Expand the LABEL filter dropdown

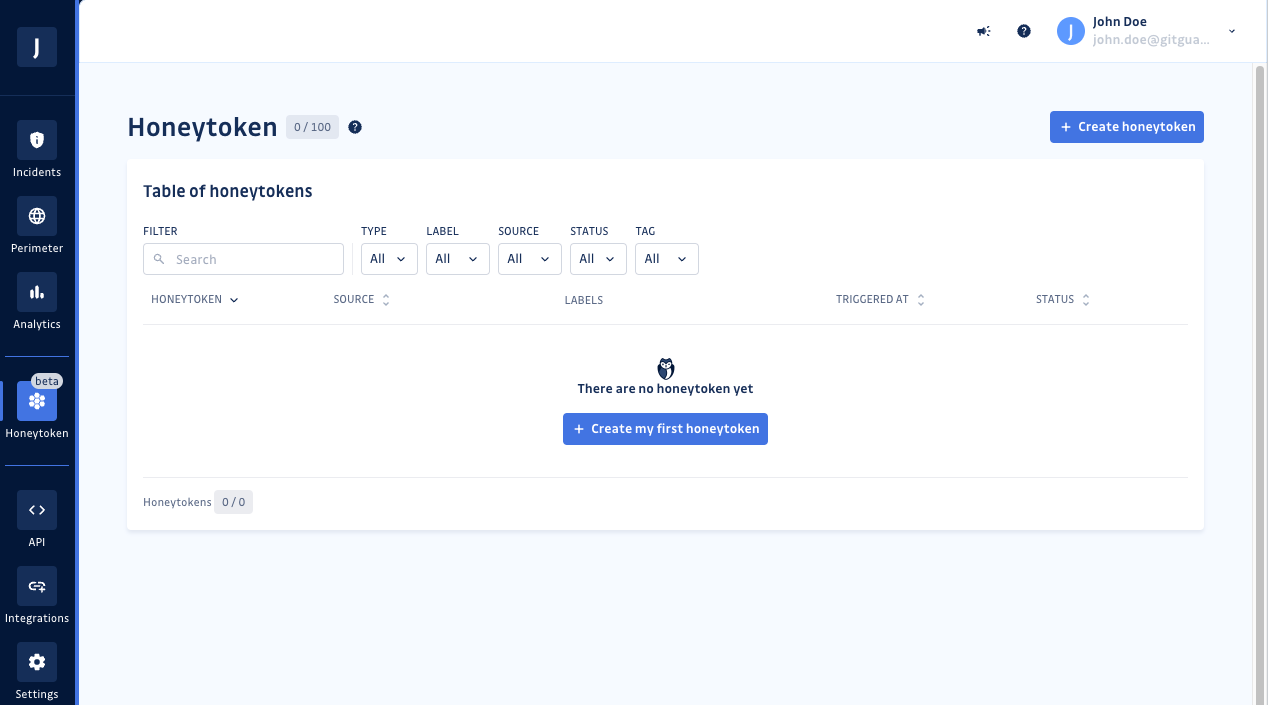[x=457, y=258]
